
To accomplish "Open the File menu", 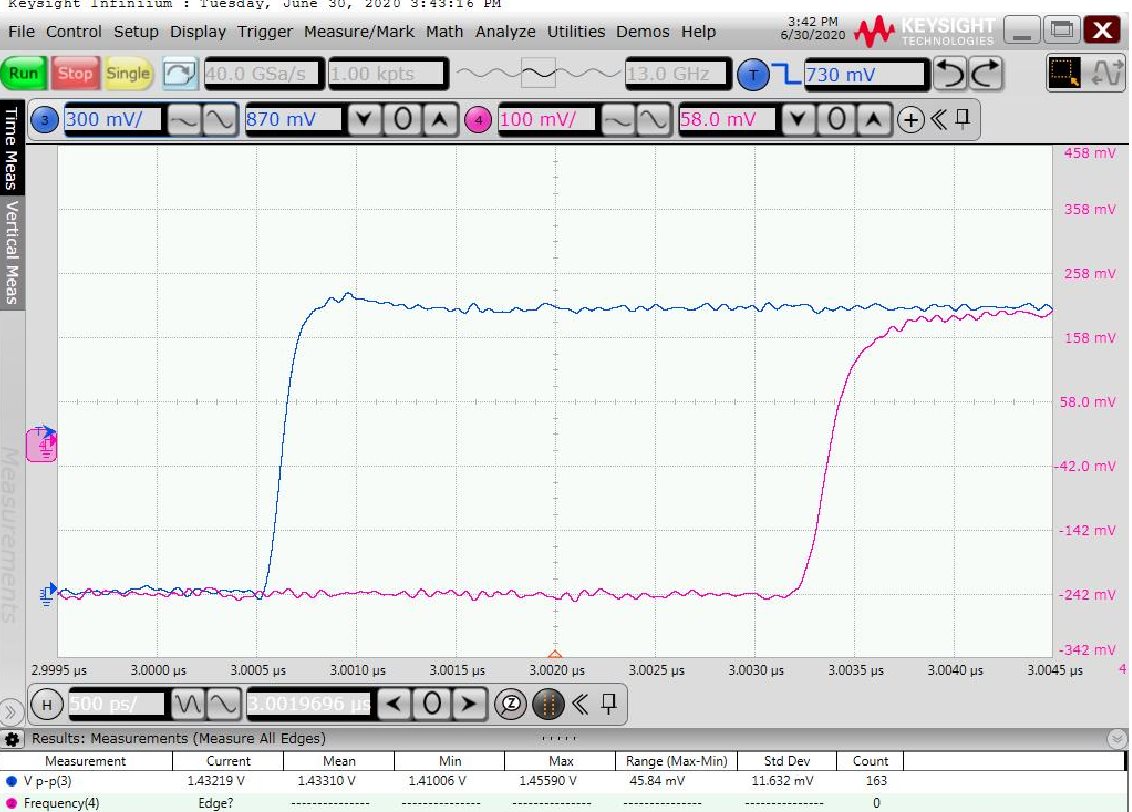I will point(21,32).
